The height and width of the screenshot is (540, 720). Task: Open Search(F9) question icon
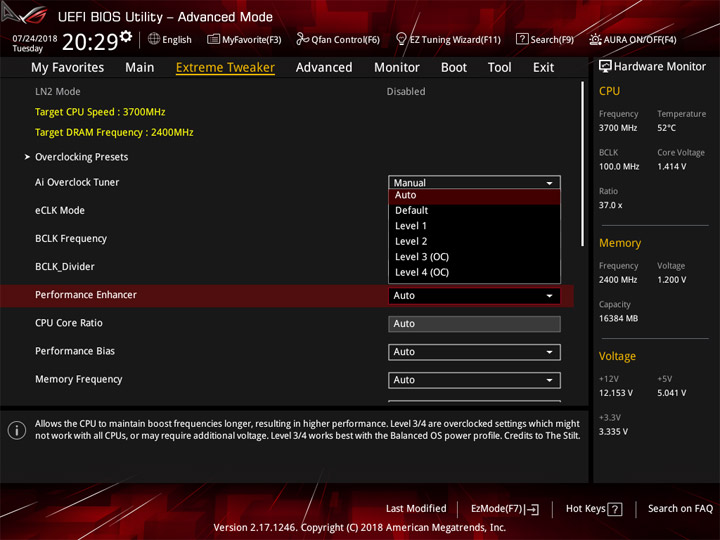[x=522, y=39]
